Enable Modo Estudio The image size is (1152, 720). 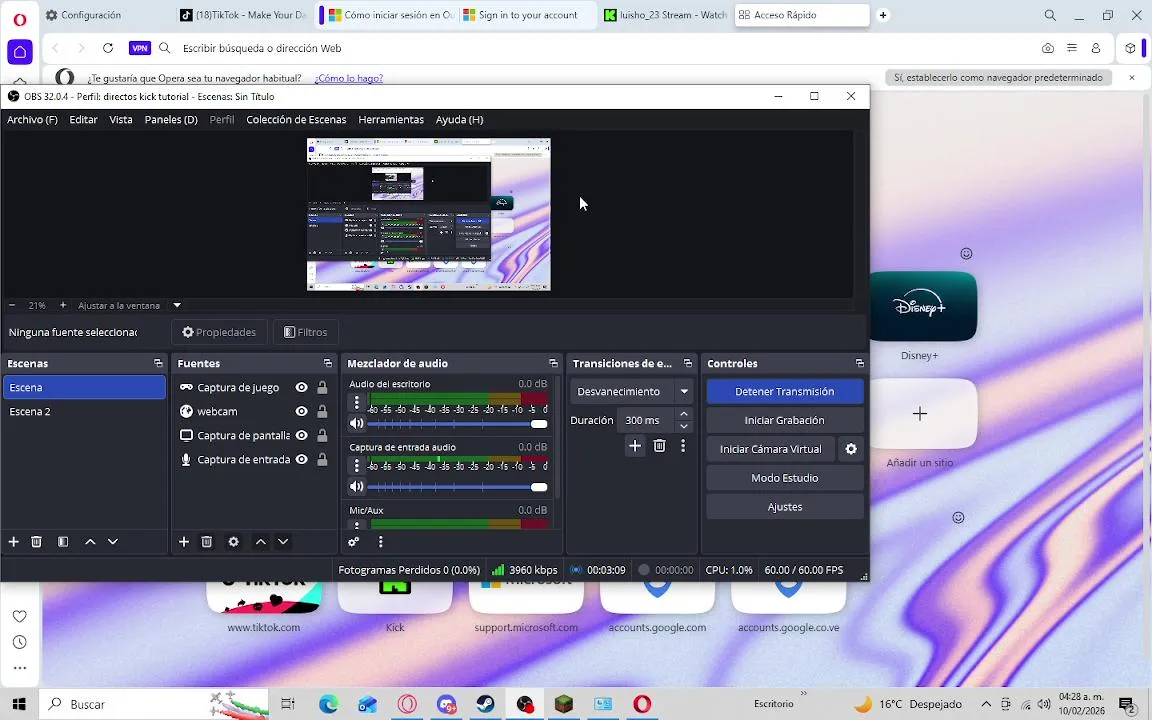785,478
